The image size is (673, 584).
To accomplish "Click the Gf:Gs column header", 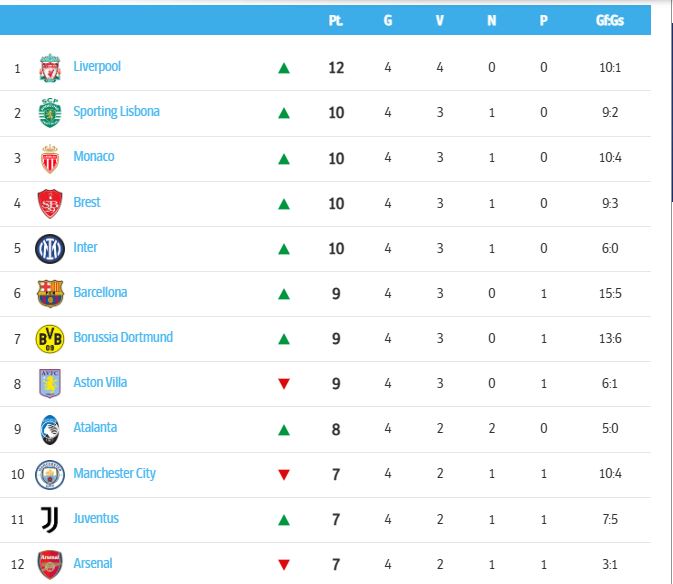I will [610, 20].
